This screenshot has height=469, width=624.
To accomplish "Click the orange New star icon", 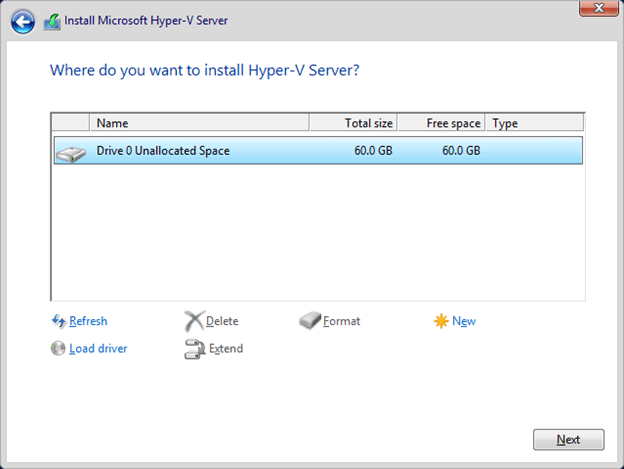I will 441,321.
